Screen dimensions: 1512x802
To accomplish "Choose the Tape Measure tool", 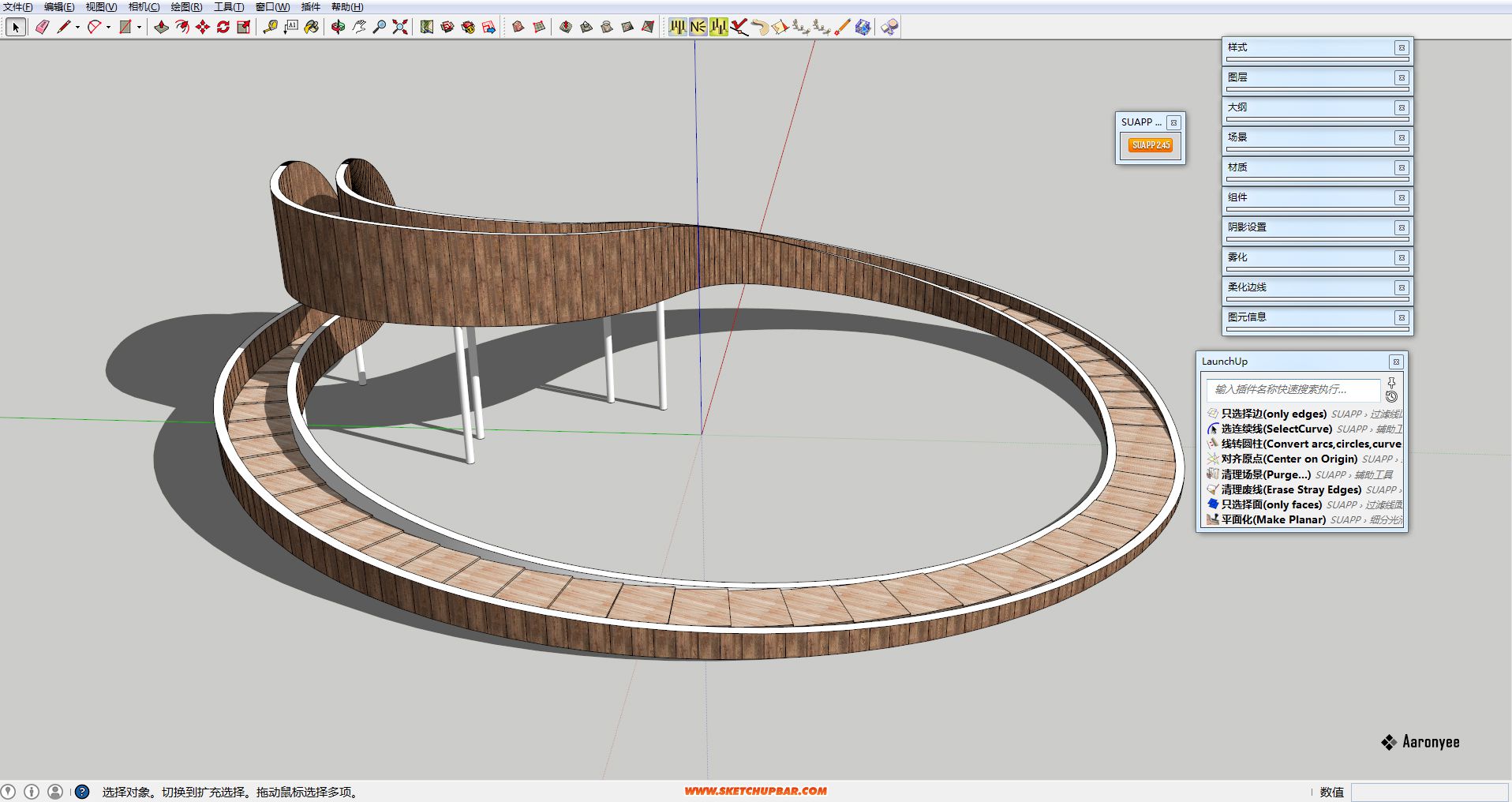I will 270,27.
